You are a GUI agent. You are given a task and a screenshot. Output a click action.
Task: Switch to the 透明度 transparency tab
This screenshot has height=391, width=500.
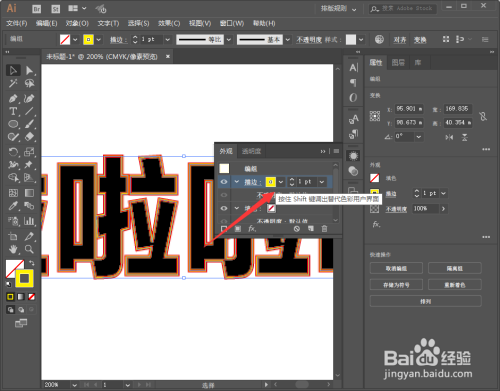[x=251, y=151]
